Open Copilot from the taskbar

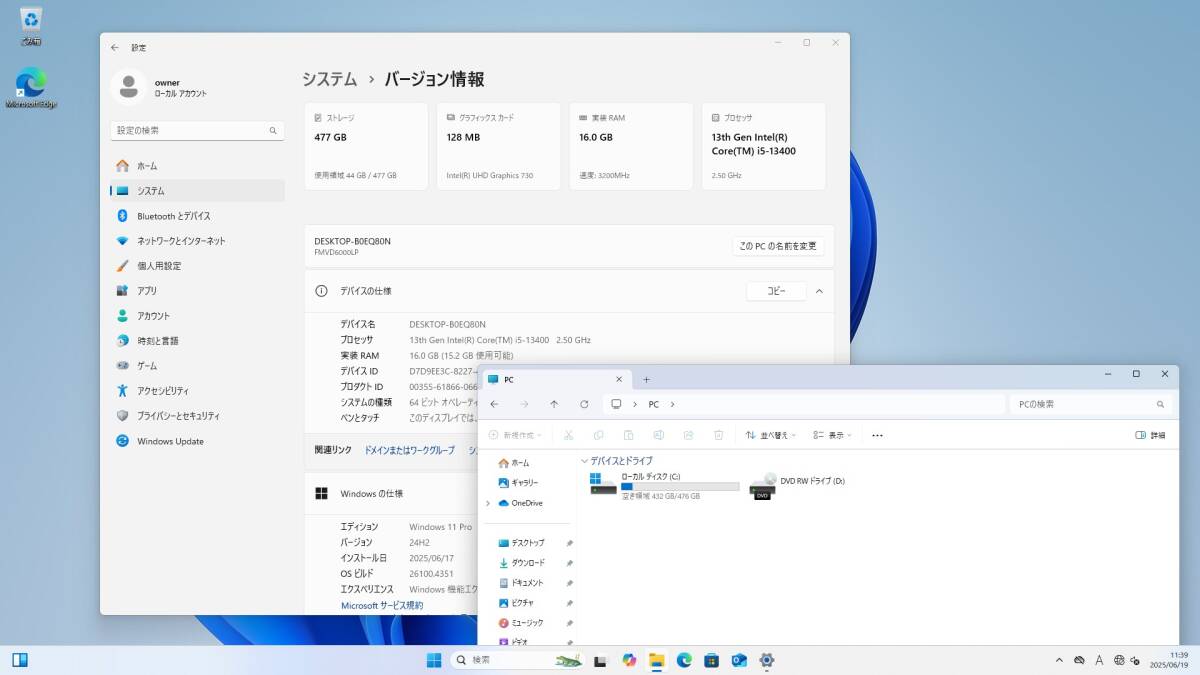coord(629,660)
